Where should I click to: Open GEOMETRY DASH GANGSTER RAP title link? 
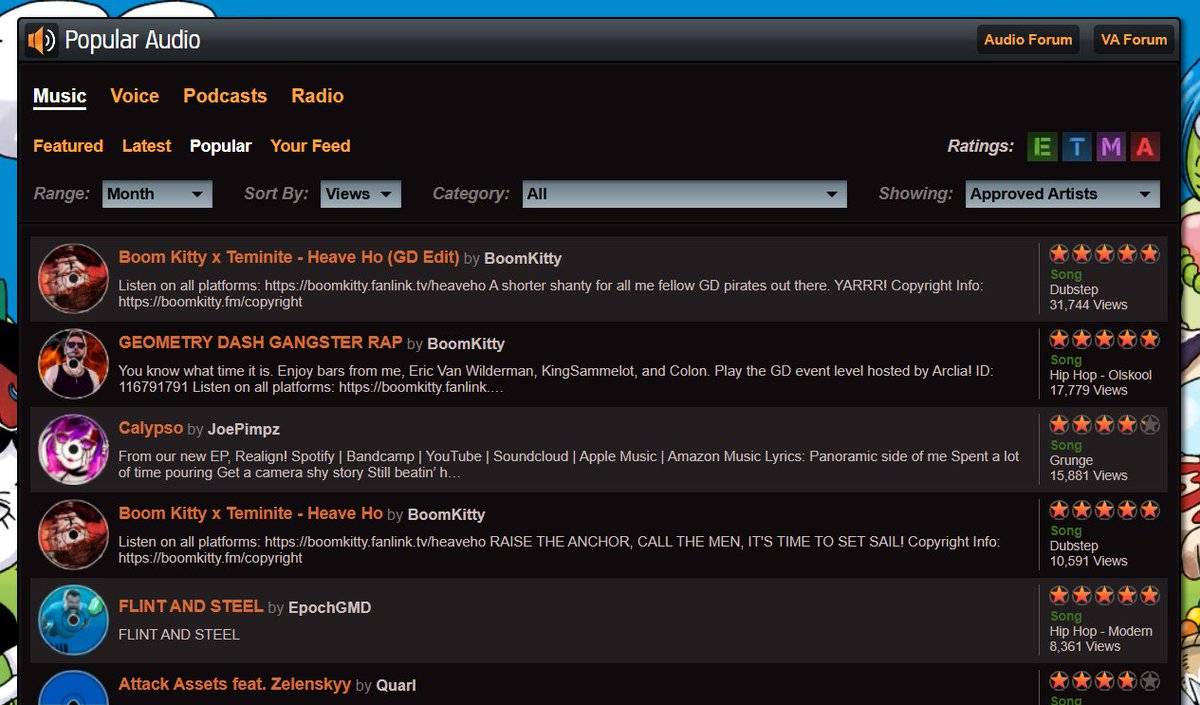click(260, 342)
